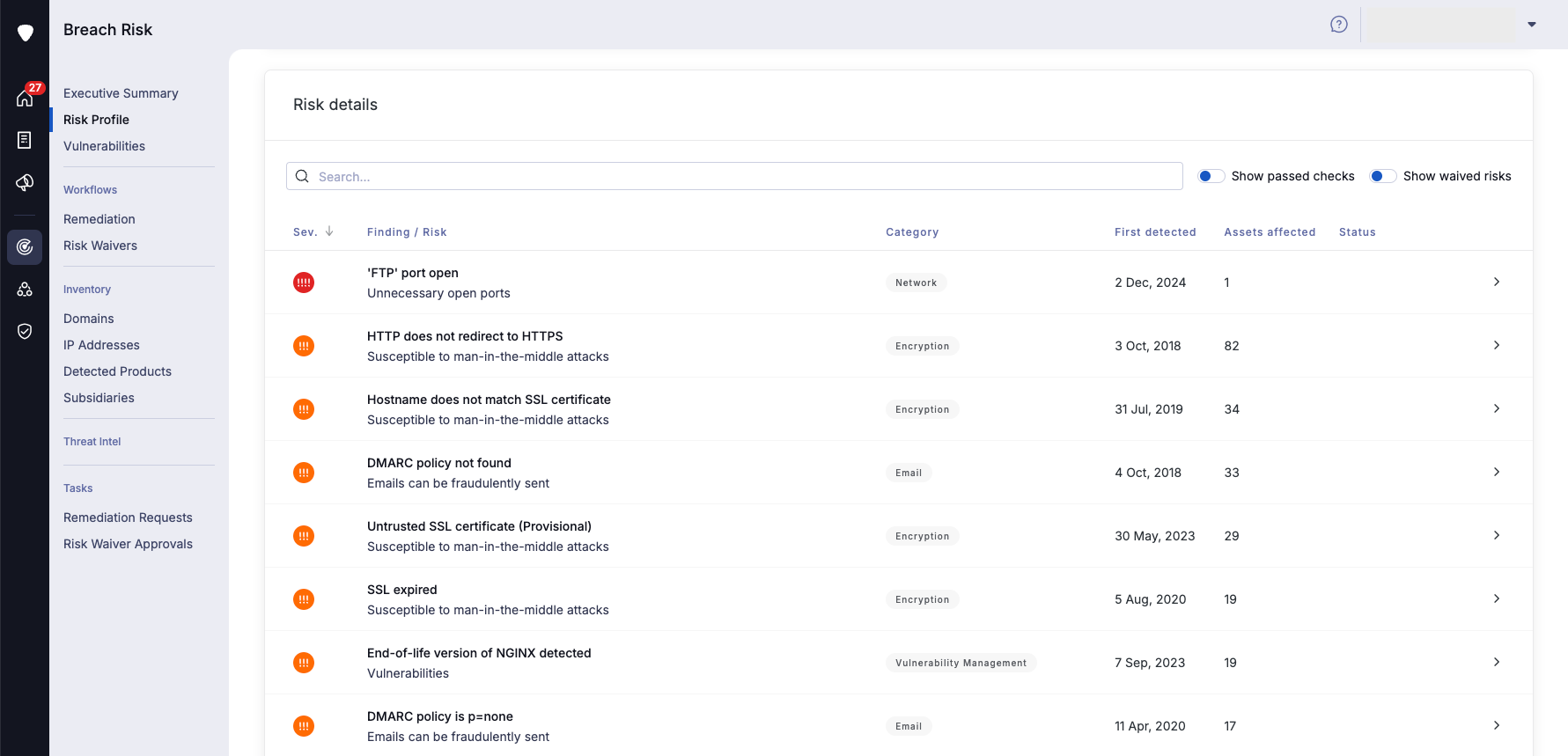Go to Executive Summary in the menu
Image resolution: width=1568 pixels, height=756 pixels.
(121, 93)
